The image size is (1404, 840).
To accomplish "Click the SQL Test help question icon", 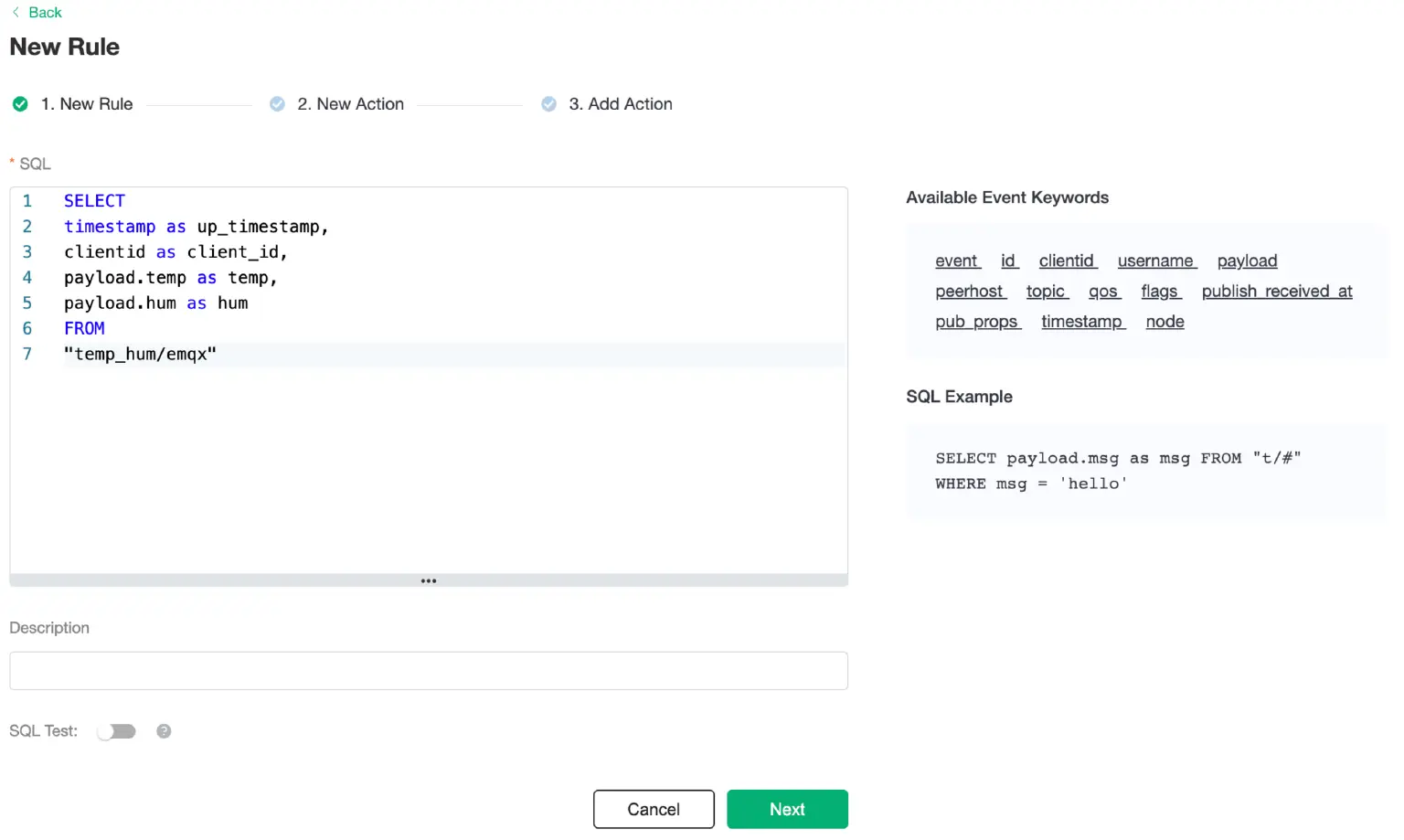I will pos(164,731).
